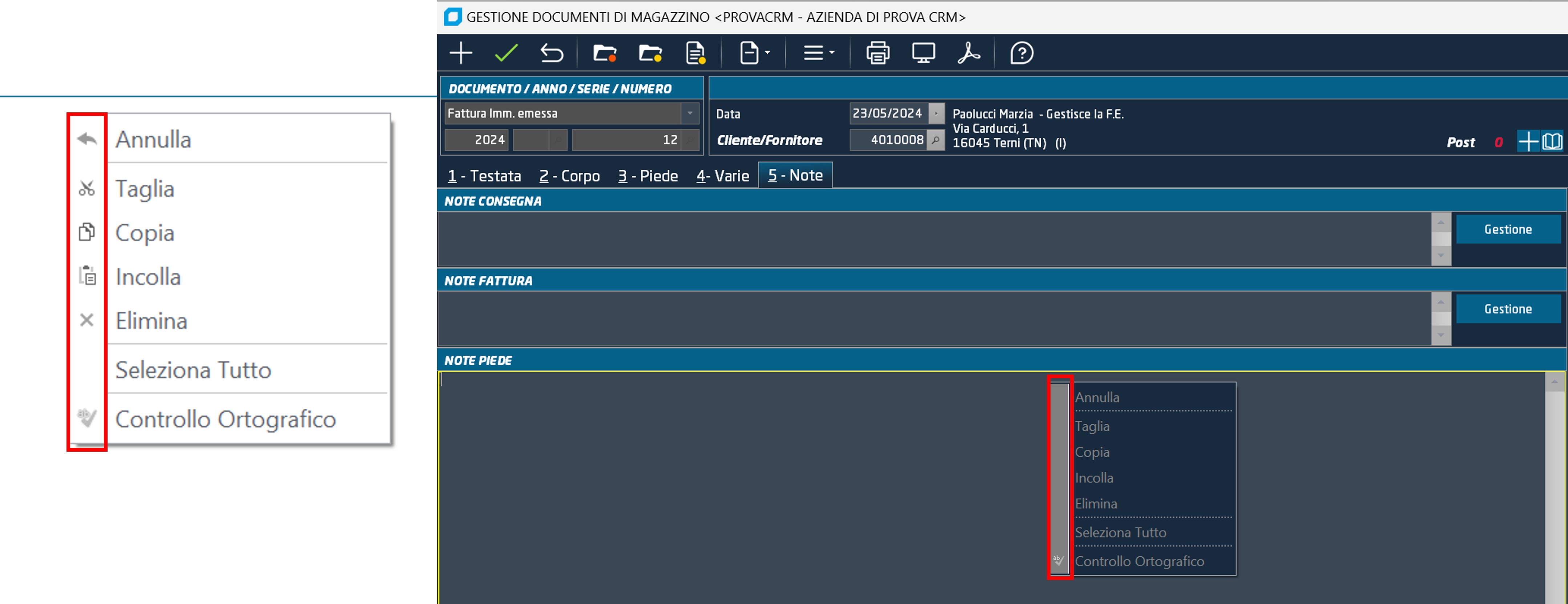Viewport: 1568px width, 604px height.
Task: Click the PDF export icon
Action: pyautogui.click(x=968, y=53)
